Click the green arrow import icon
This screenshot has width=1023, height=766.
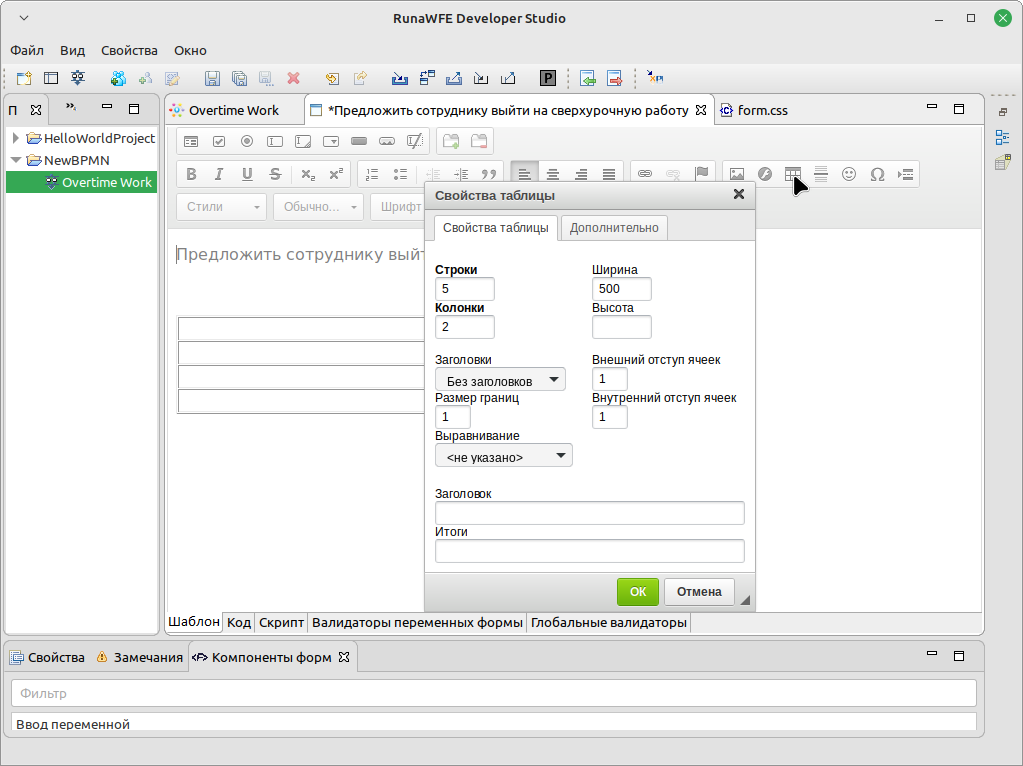click(588, 78)
